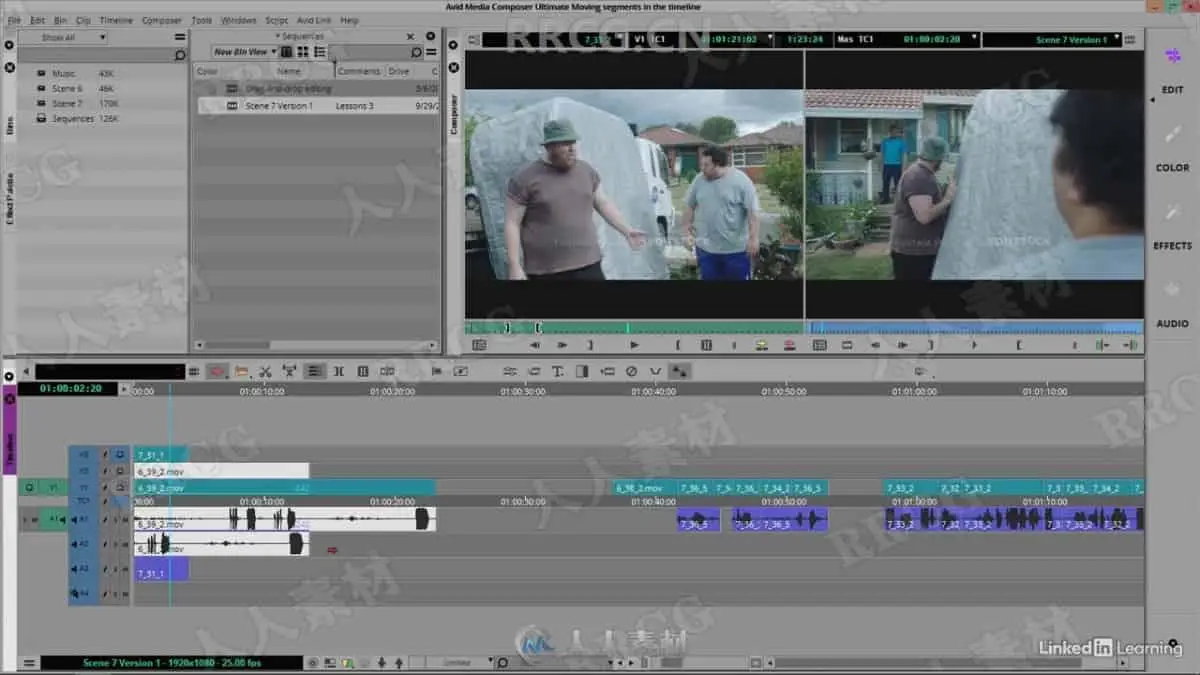Click the bin container search magnifier
Screen dimensions: 1200x675
(x=180, y=55)
